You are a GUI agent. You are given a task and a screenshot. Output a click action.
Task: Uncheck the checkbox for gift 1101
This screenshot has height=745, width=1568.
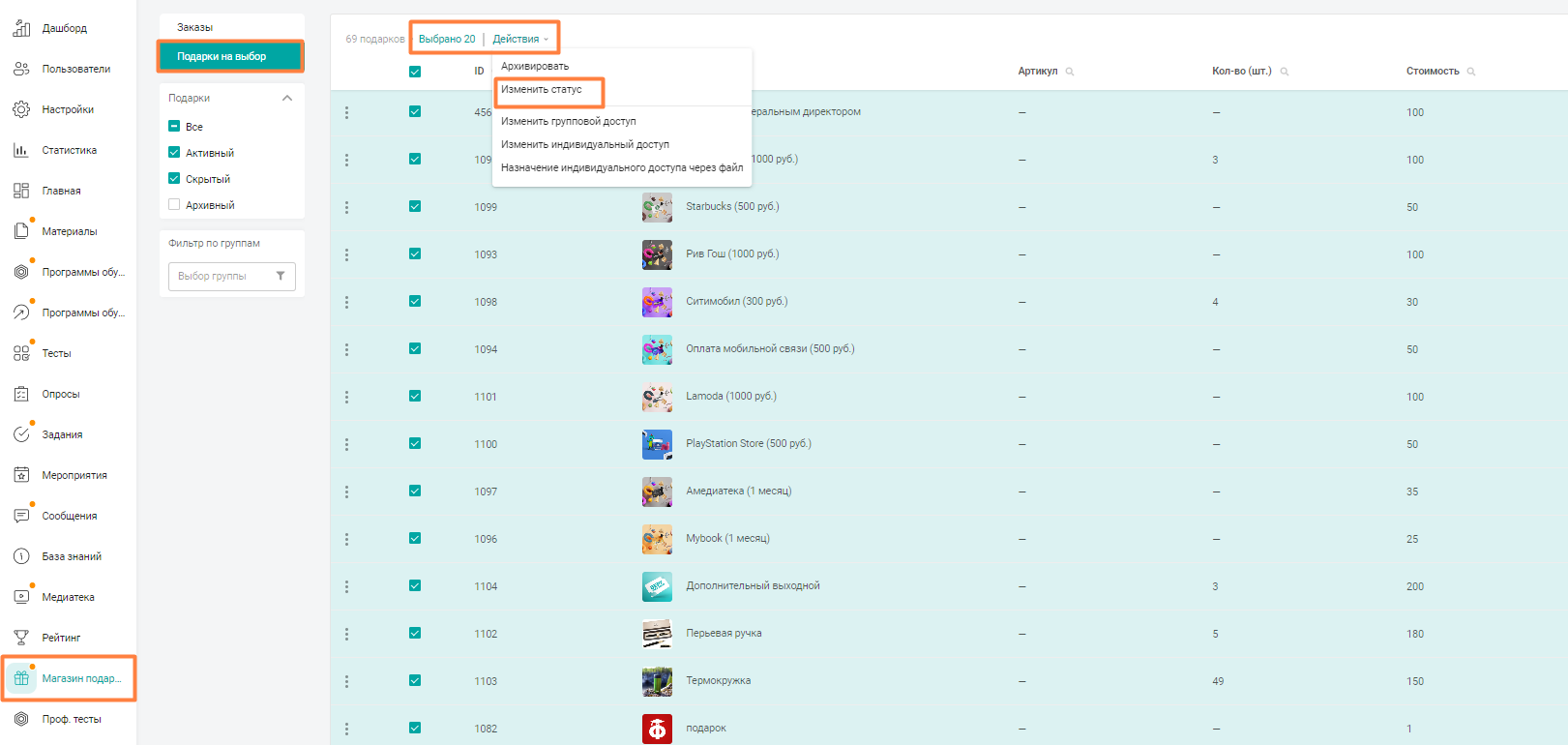coord(415,396)
